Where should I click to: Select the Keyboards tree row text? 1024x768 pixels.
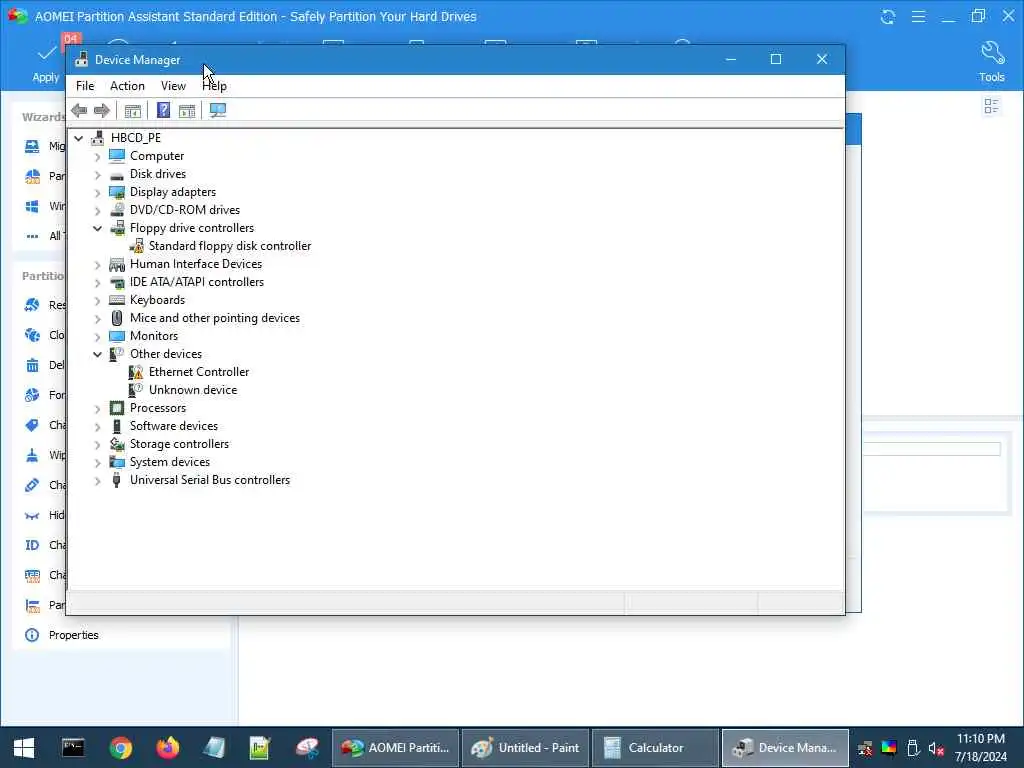pos(157,300)
